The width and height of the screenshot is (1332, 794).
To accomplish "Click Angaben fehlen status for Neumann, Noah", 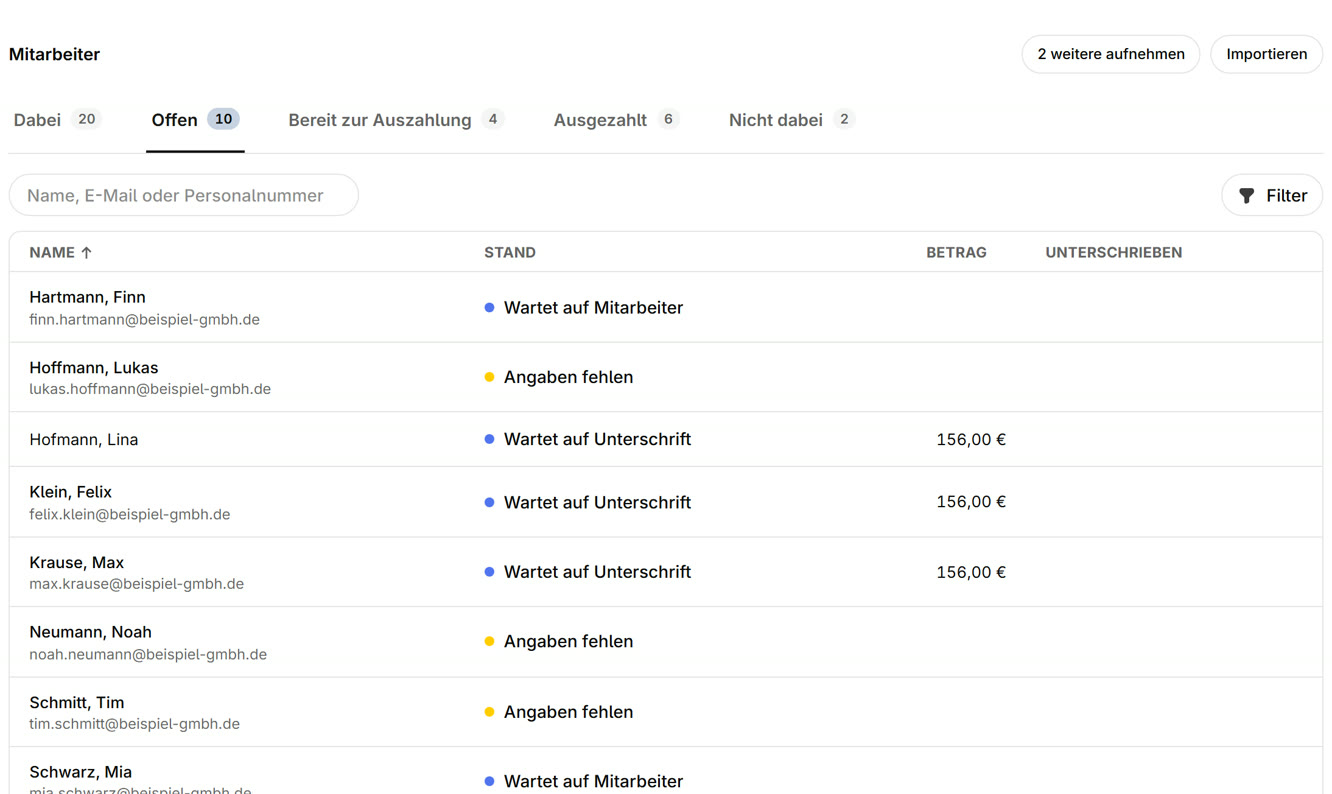I will [x=559, y=641].
